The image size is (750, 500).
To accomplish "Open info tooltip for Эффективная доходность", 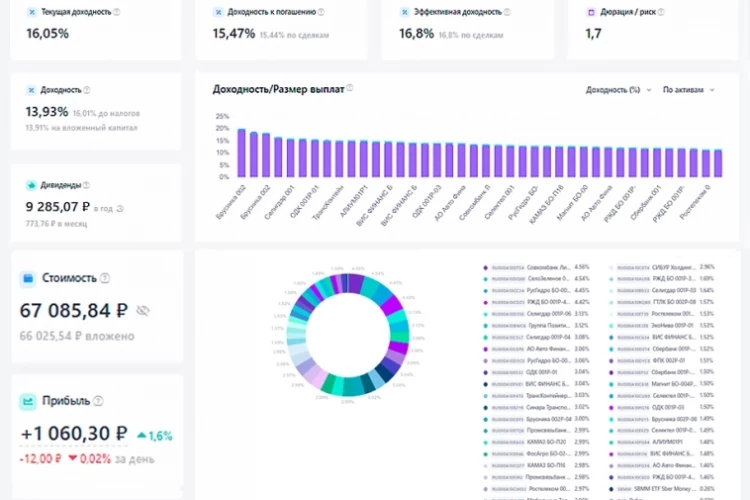I will click(507, 12).
